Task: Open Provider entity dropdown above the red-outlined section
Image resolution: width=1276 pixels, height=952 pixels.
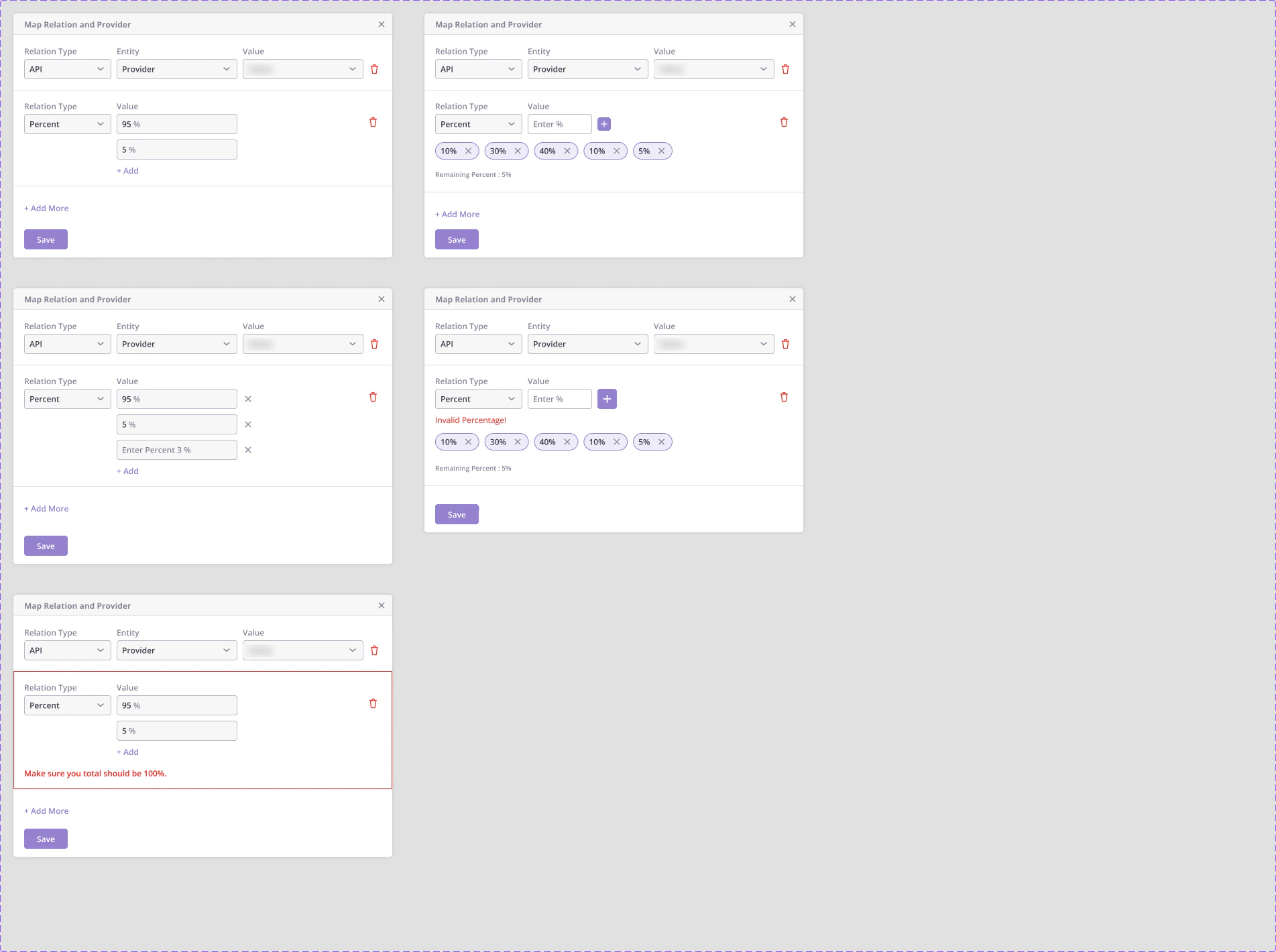Action: tap(177, 650)
